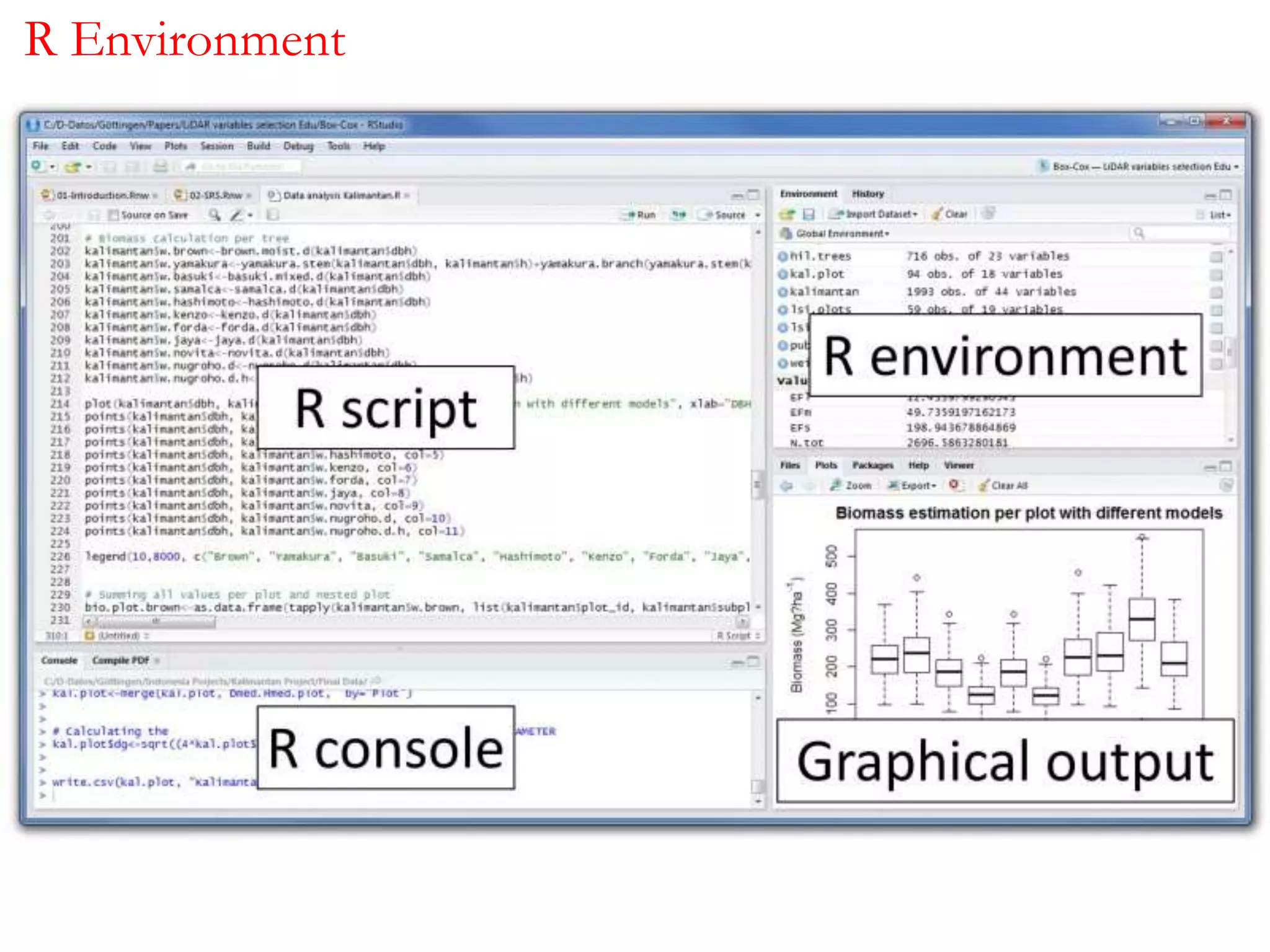The height and width of the screenshot is (952, 1270).
Task: Open the Session menu
Action: (x=216, y=146)
